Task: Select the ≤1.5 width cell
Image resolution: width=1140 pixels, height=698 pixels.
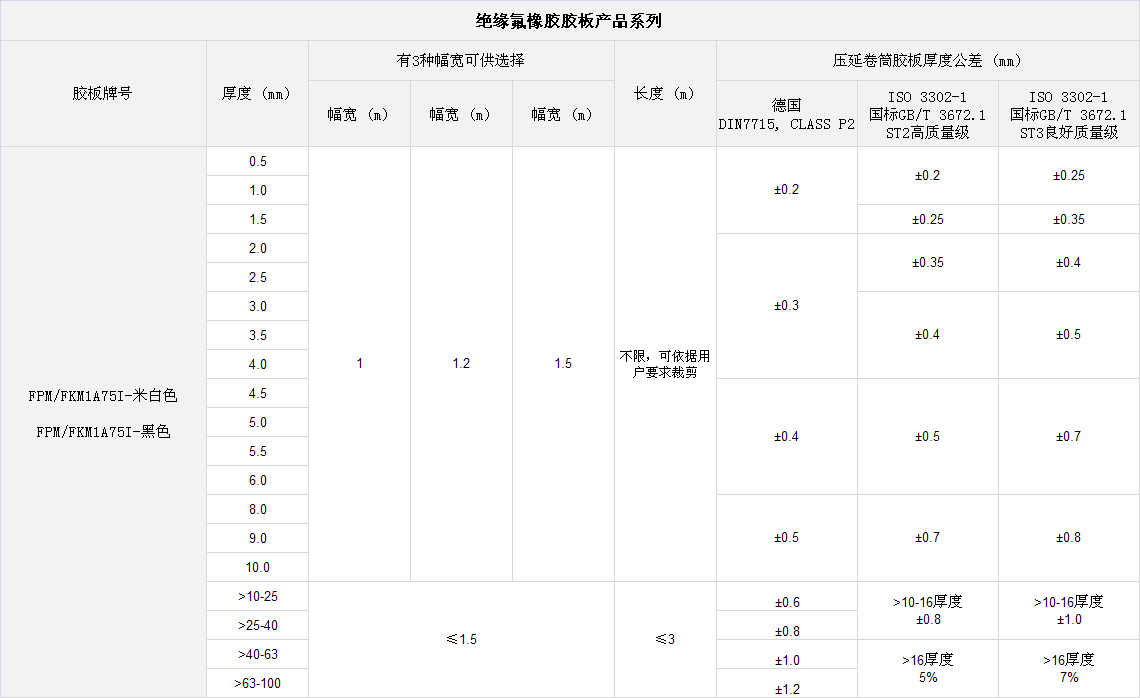Action: (460, 639)
